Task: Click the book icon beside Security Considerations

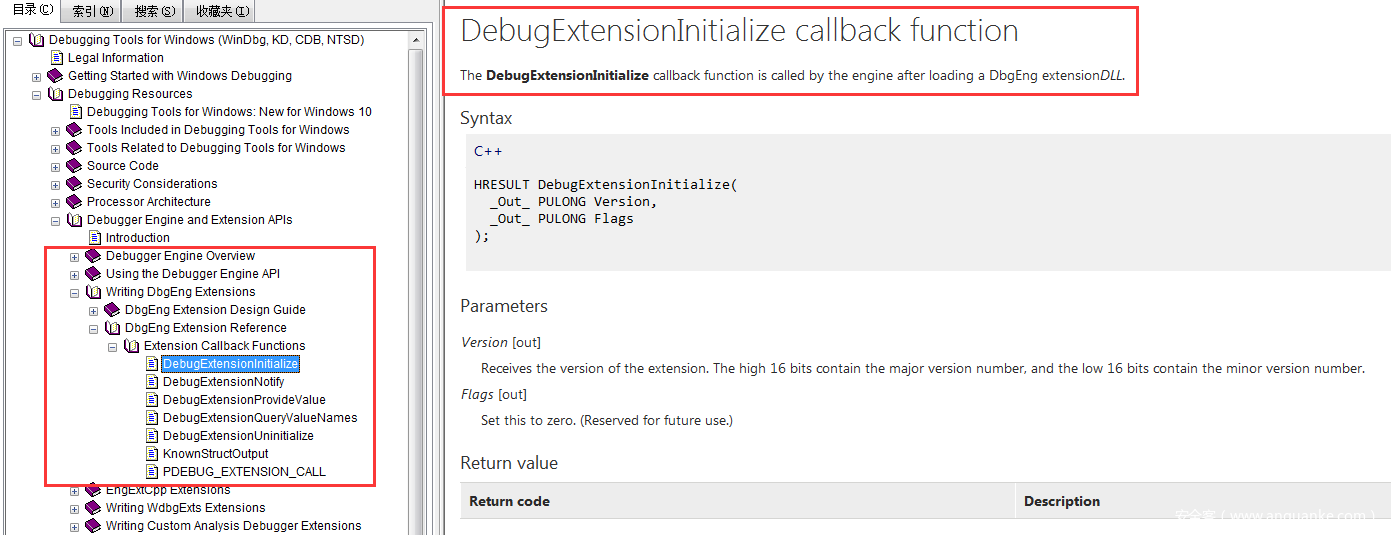Action: pyautogui.click(x=74, y=184)
